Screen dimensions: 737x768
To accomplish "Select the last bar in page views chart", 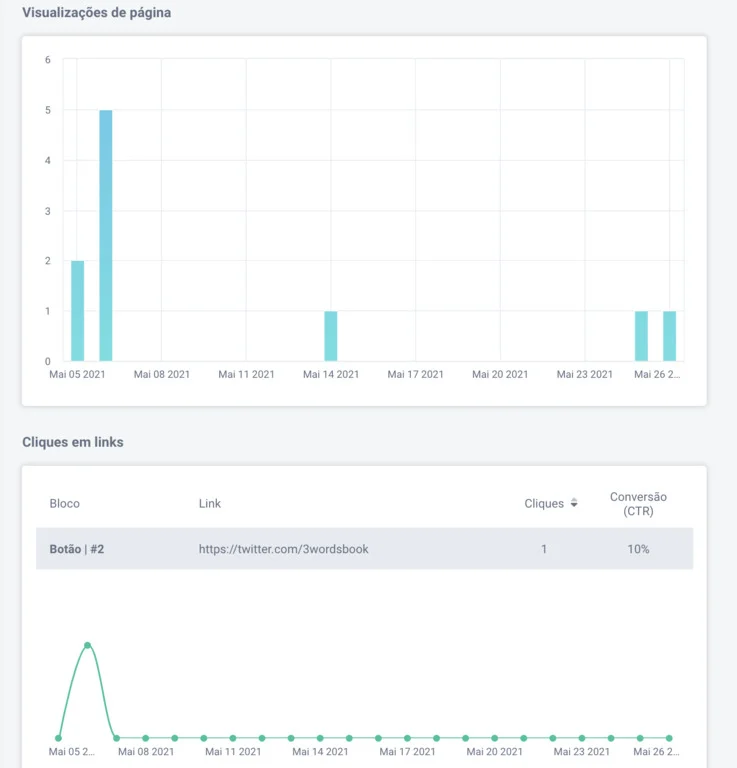I will pyautogui.click(x=670, y=336).
